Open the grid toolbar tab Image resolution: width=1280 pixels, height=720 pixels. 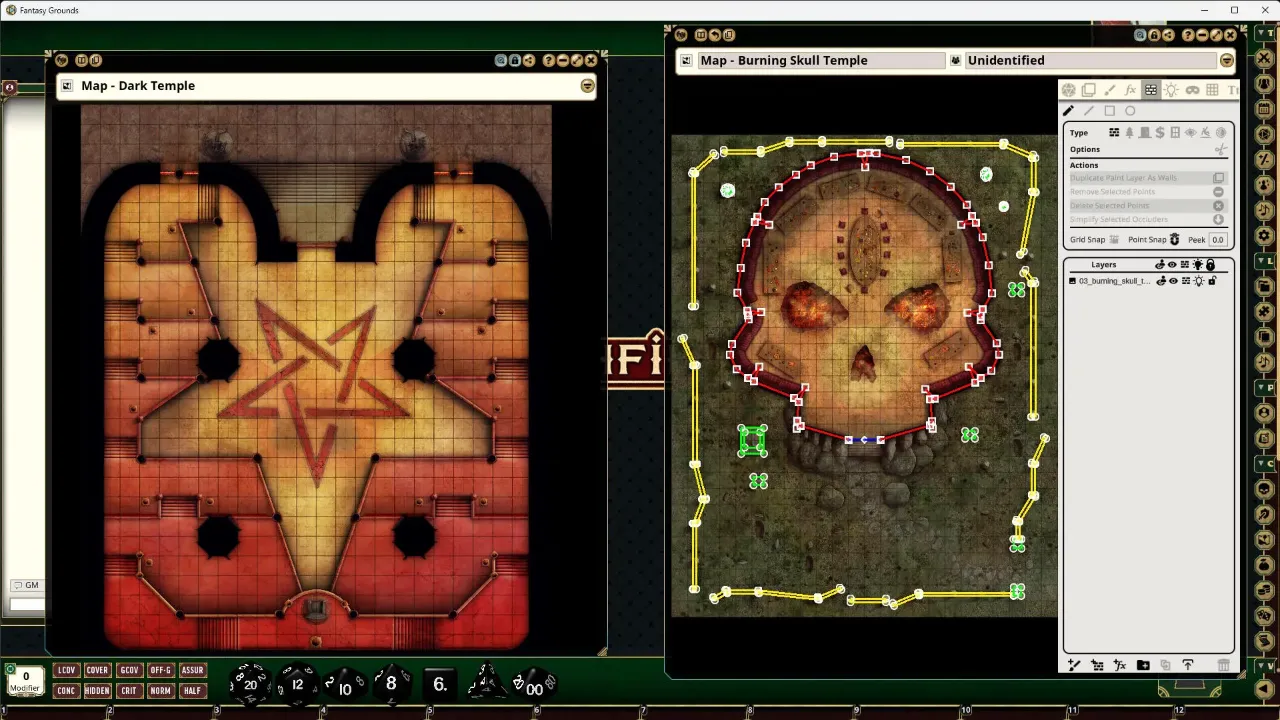pyautogui.click(x=1212, y=90)
